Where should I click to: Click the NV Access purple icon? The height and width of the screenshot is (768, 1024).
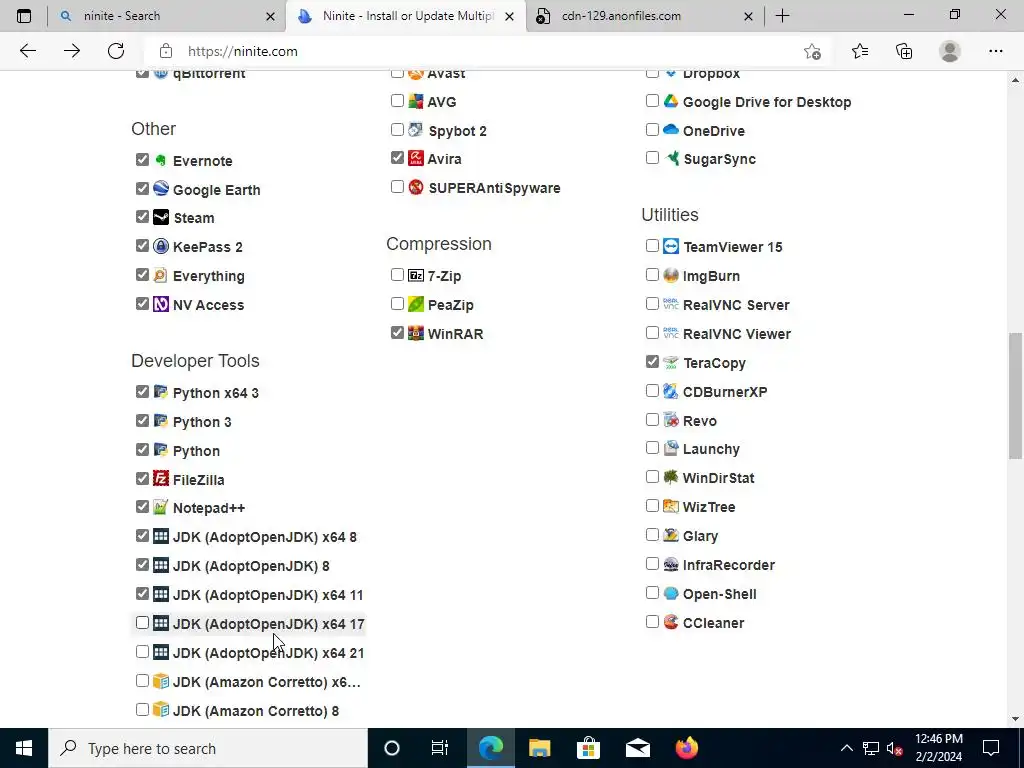161,304
